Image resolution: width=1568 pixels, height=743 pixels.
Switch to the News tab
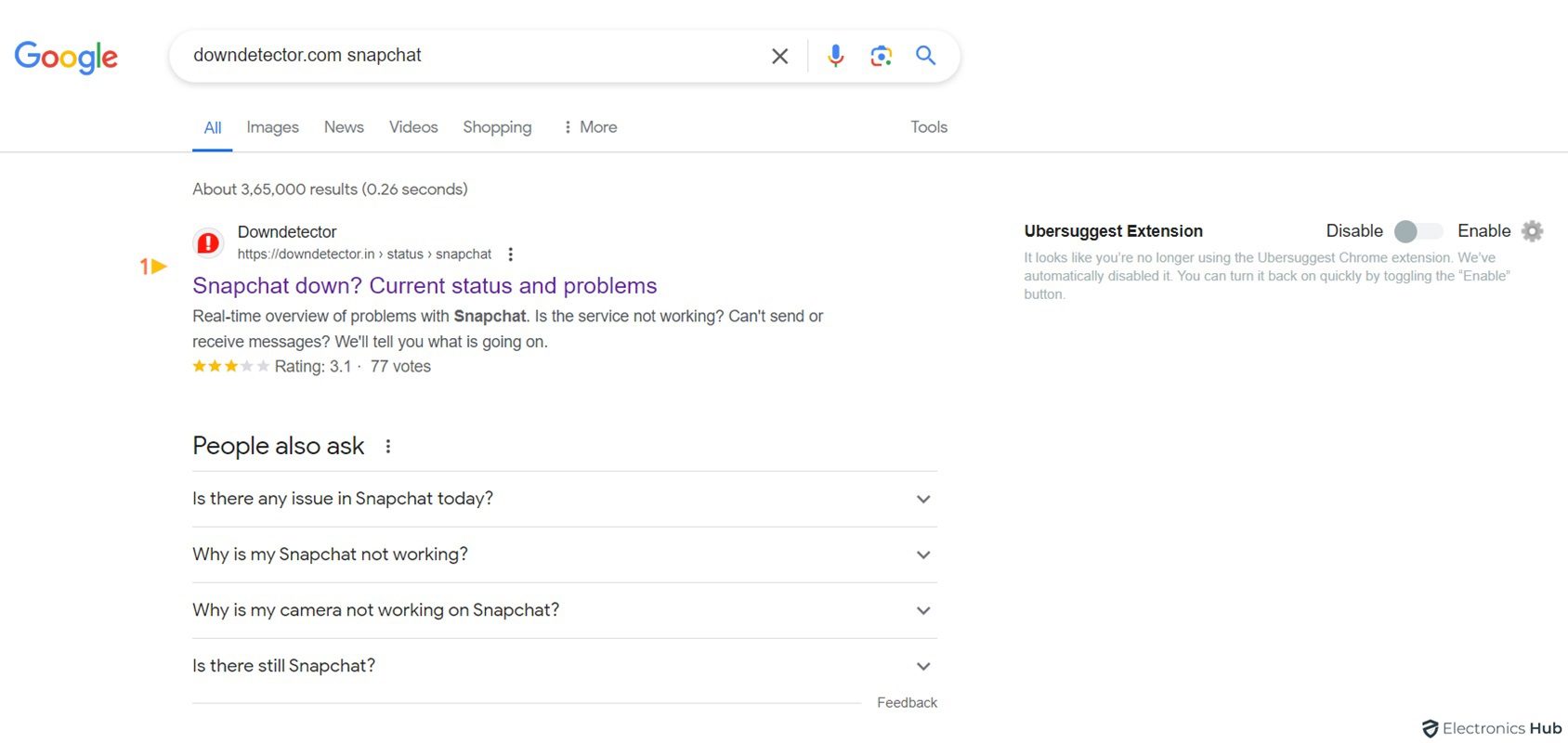pos(344,127)
